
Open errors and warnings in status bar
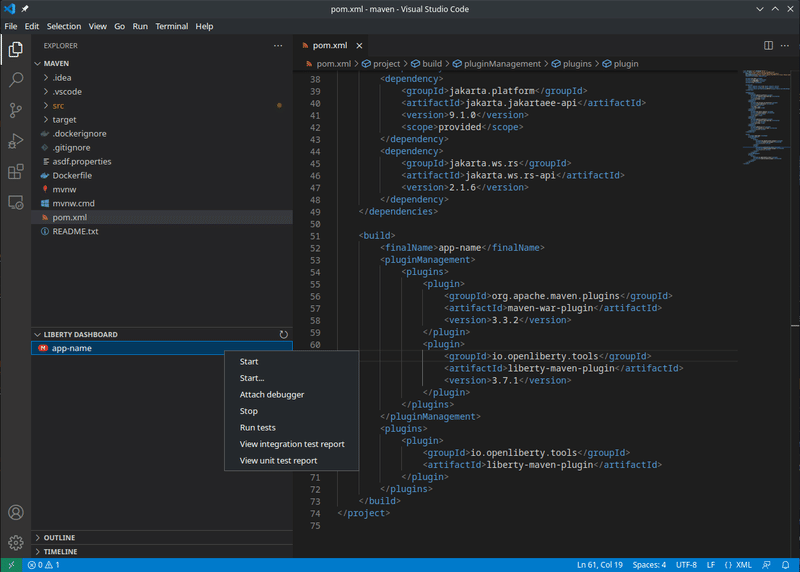pos(43,565)
